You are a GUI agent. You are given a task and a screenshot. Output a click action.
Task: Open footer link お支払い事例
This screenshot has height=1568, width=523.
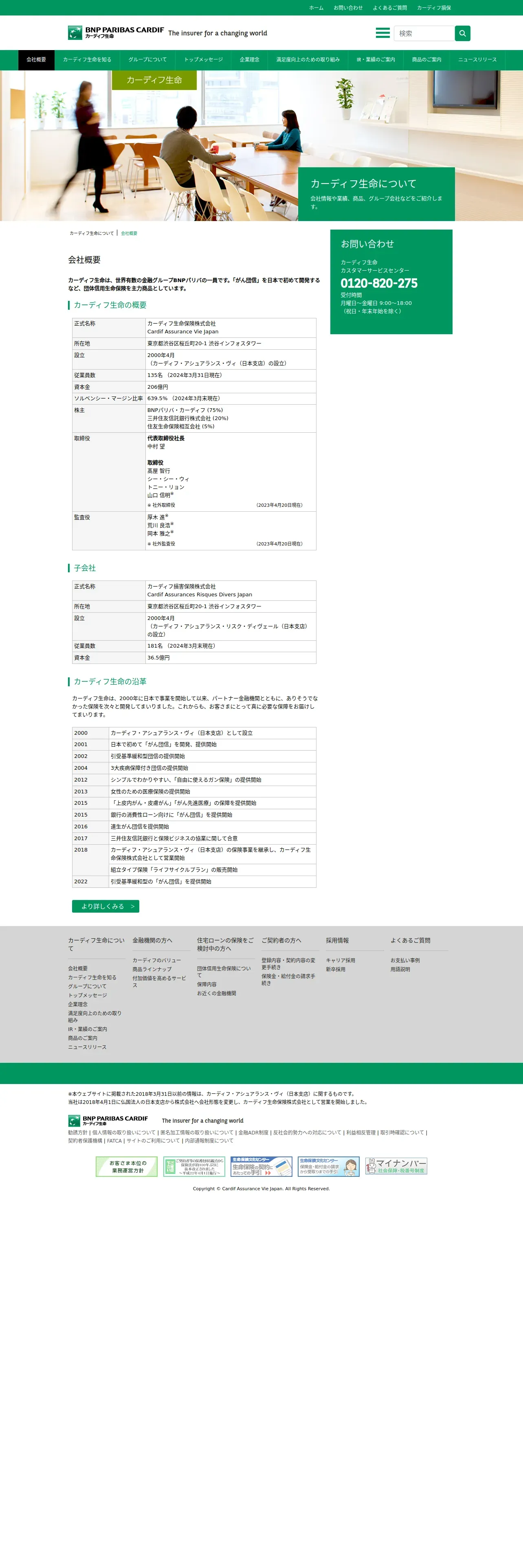coord(405,961)
